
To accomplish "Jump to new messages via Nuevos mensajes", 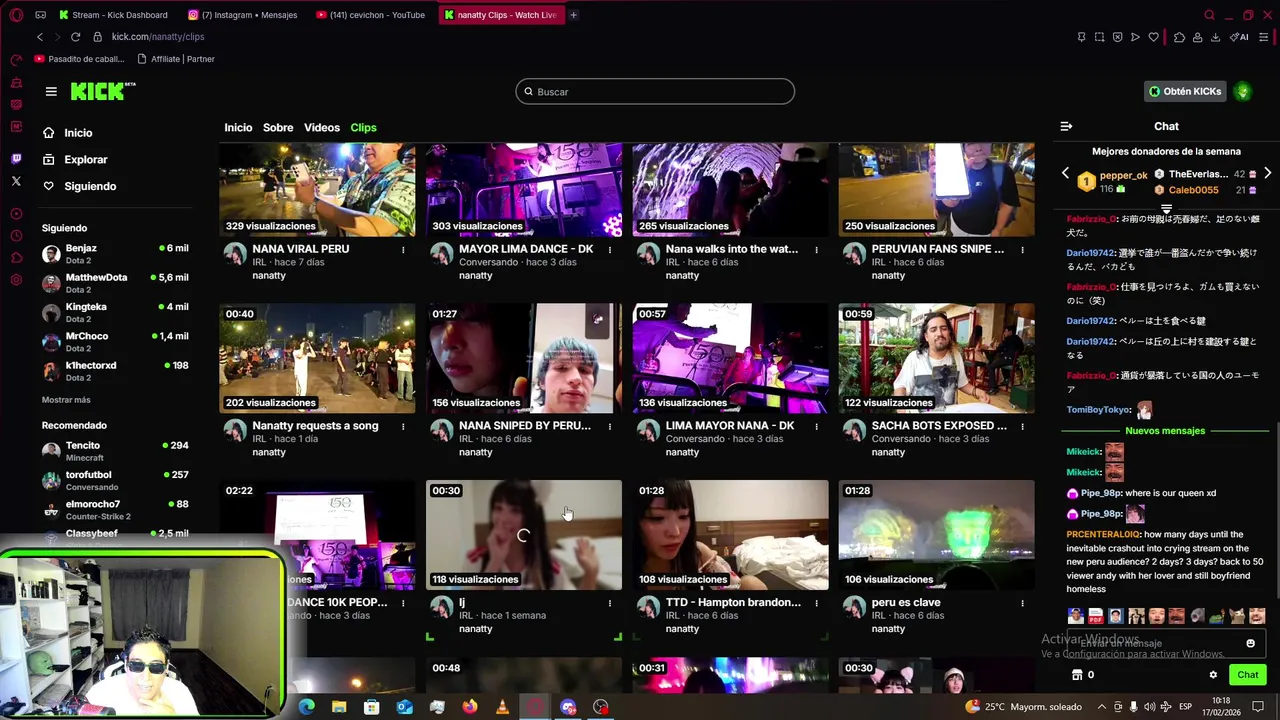I will (x=1165, y=431).
